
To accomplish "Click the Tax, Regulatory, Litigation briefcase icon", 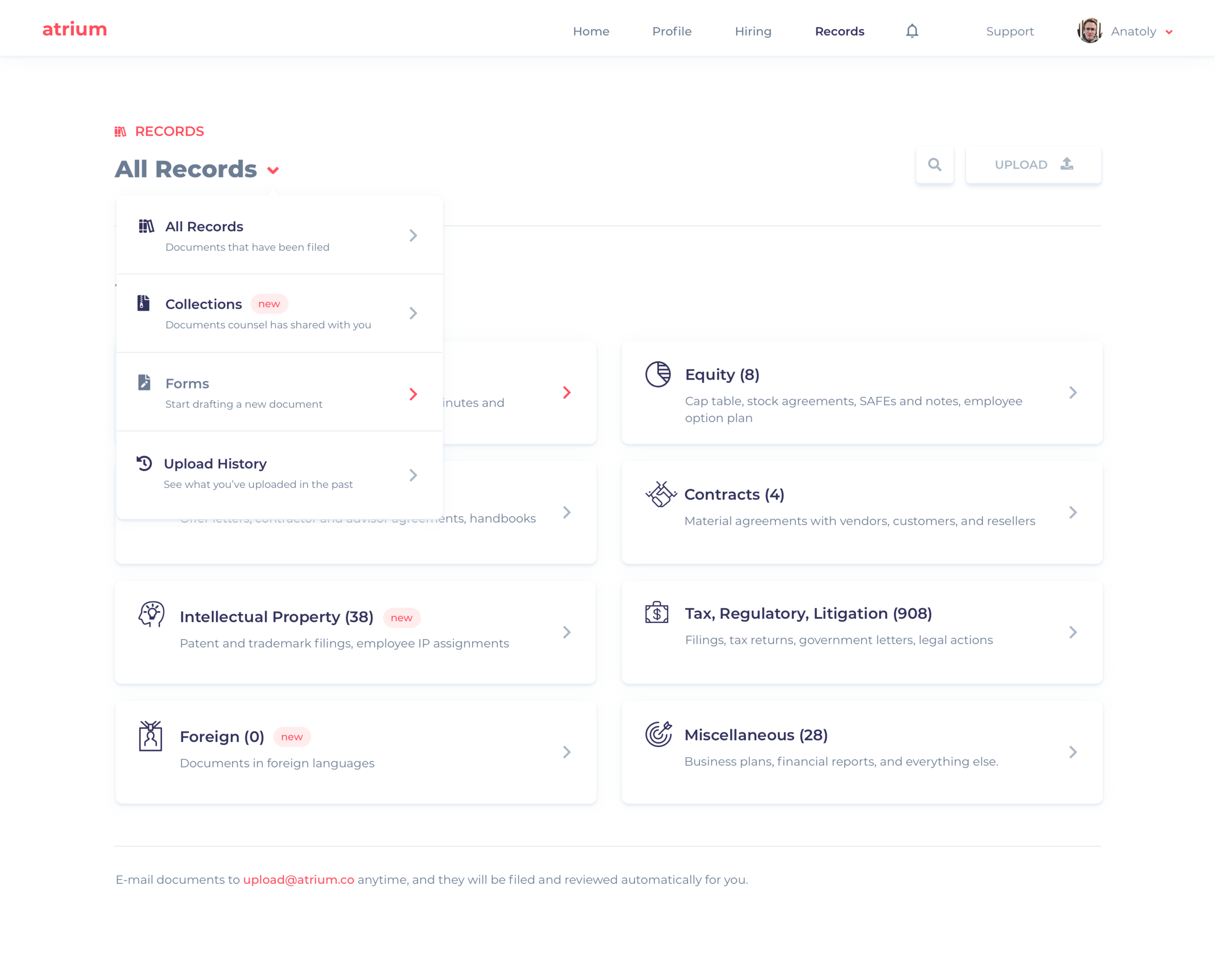I will (657, 612).
